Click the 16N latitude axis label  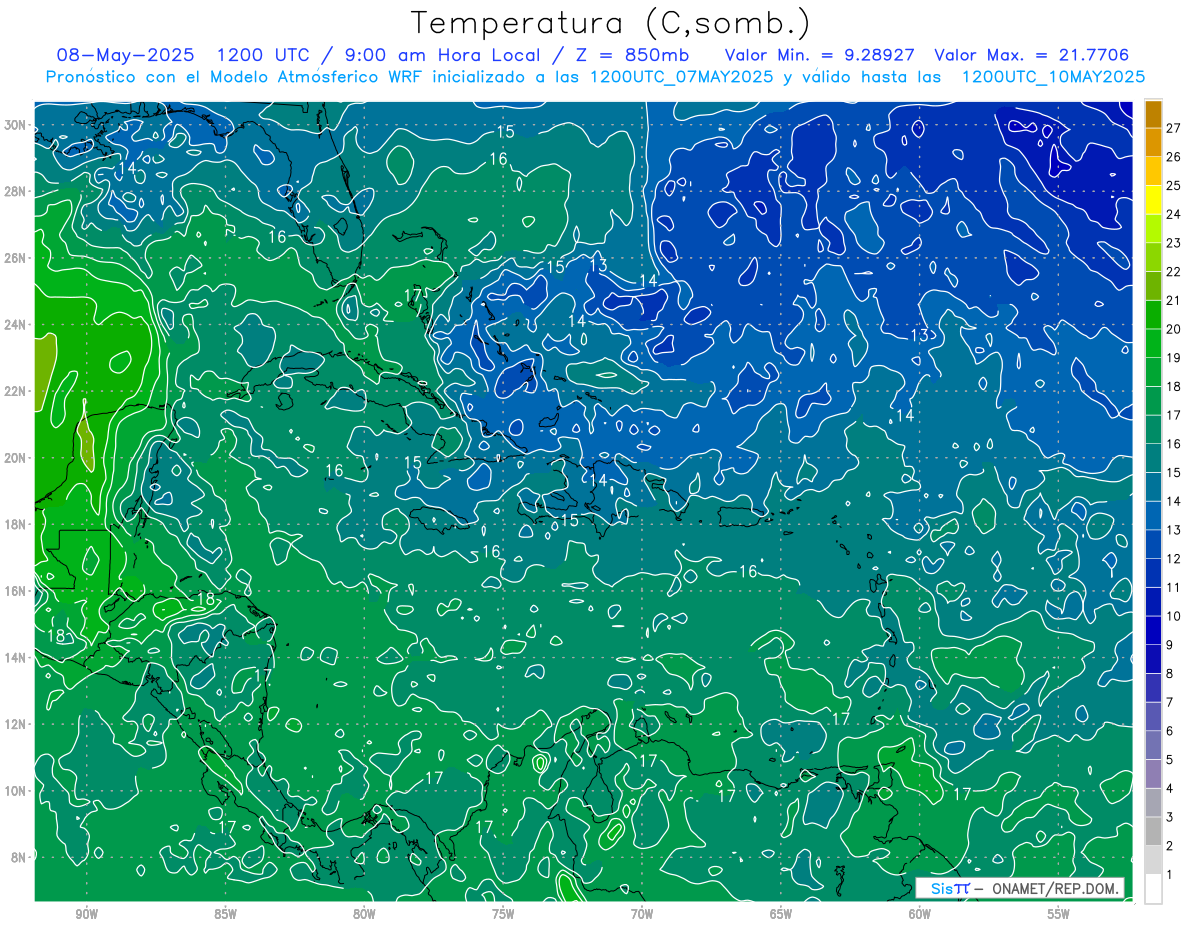point(16,591)
